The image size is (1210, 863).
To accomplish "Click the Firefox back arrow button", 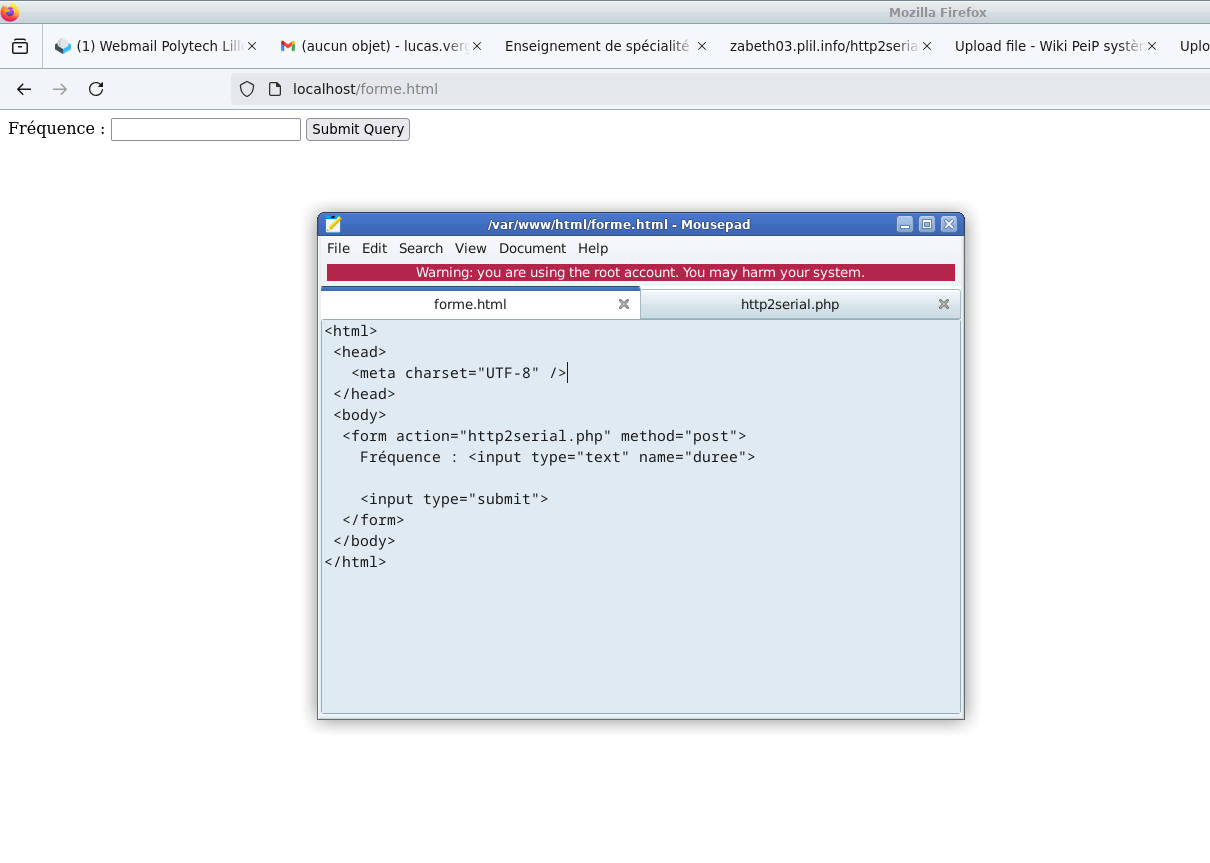I will tap(24, 89).
